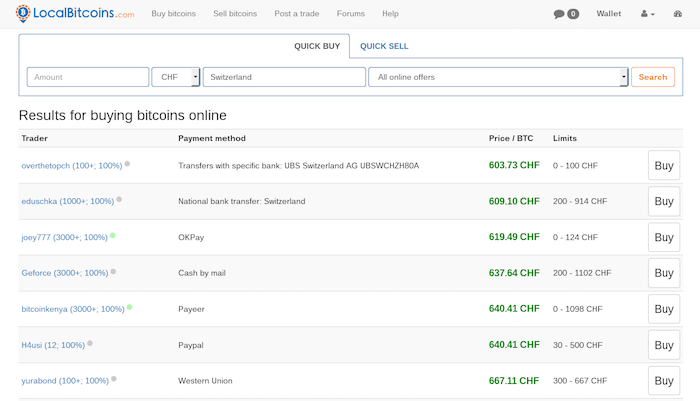Focus the Amount input field
700x401 pixels.
(88, 77)
